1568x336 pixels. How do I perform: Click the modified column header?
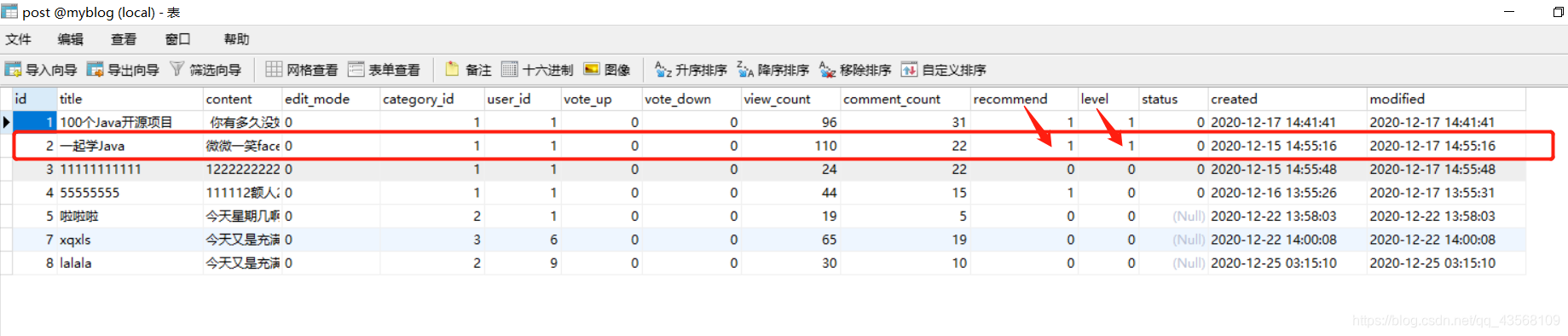1446,99
